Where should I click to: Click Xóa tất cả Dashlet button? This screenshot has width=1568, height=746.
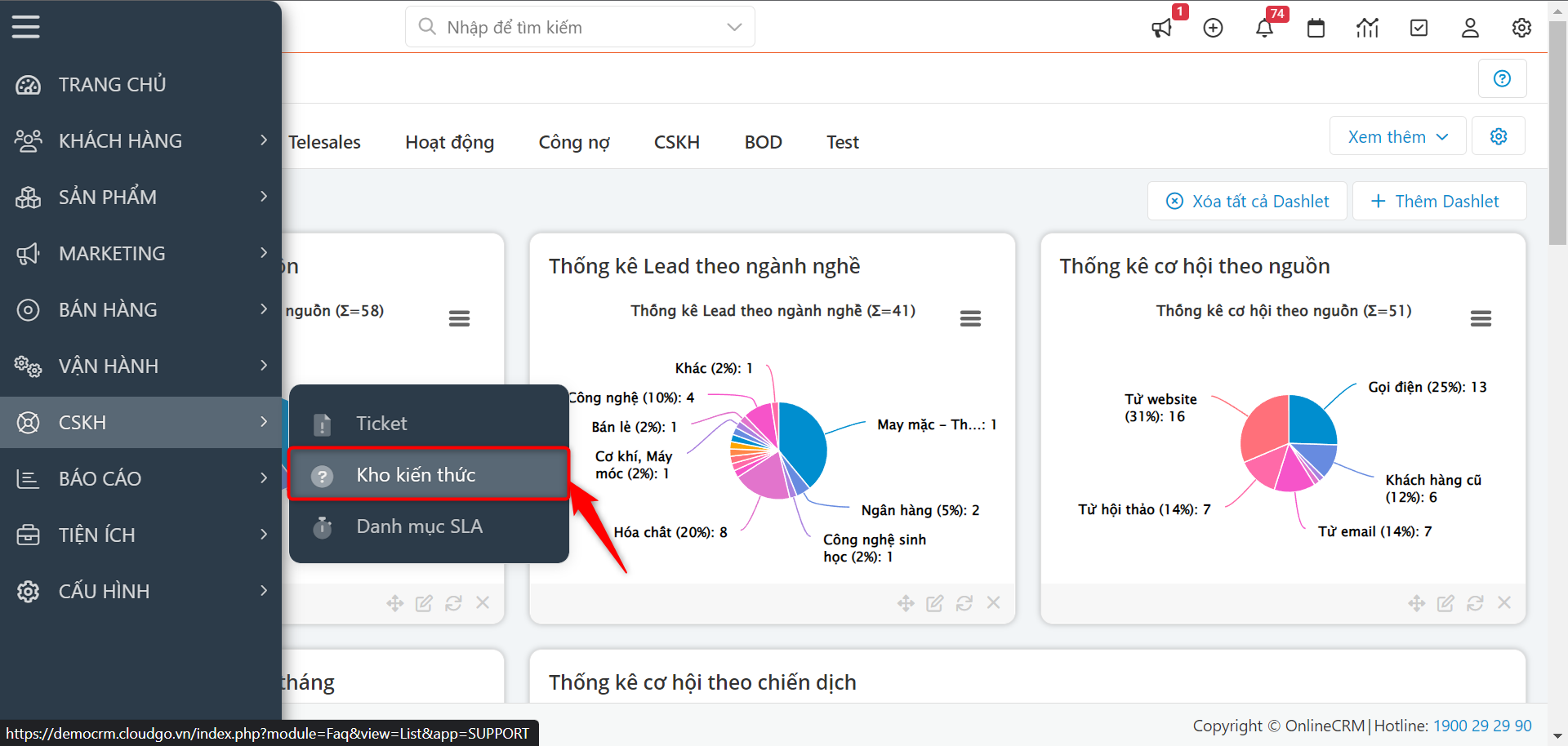(x=1247, y=201)
